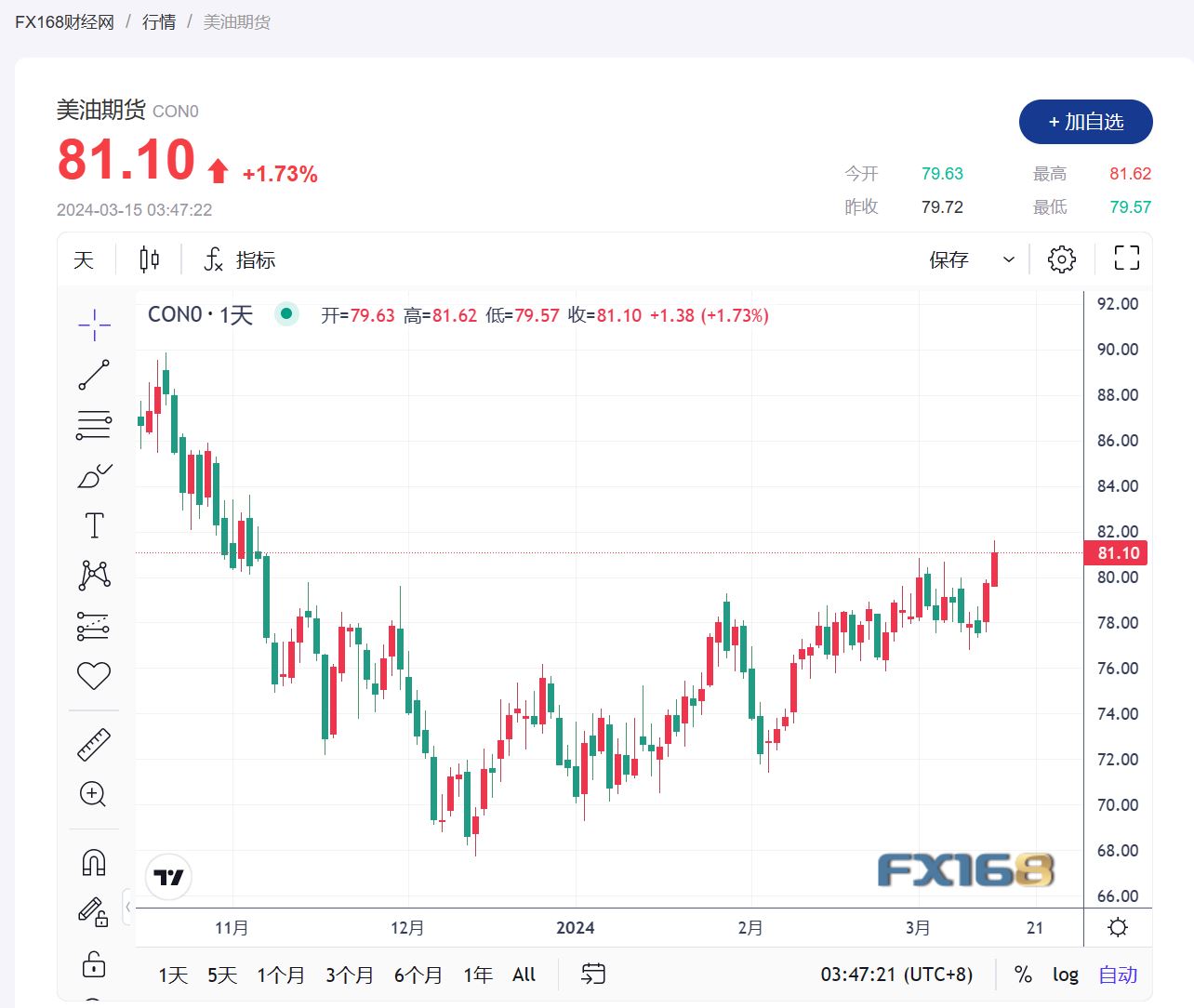Enter fullscreen chart mode
Screen dimensions: 1194x1008
pos(1126,259)
